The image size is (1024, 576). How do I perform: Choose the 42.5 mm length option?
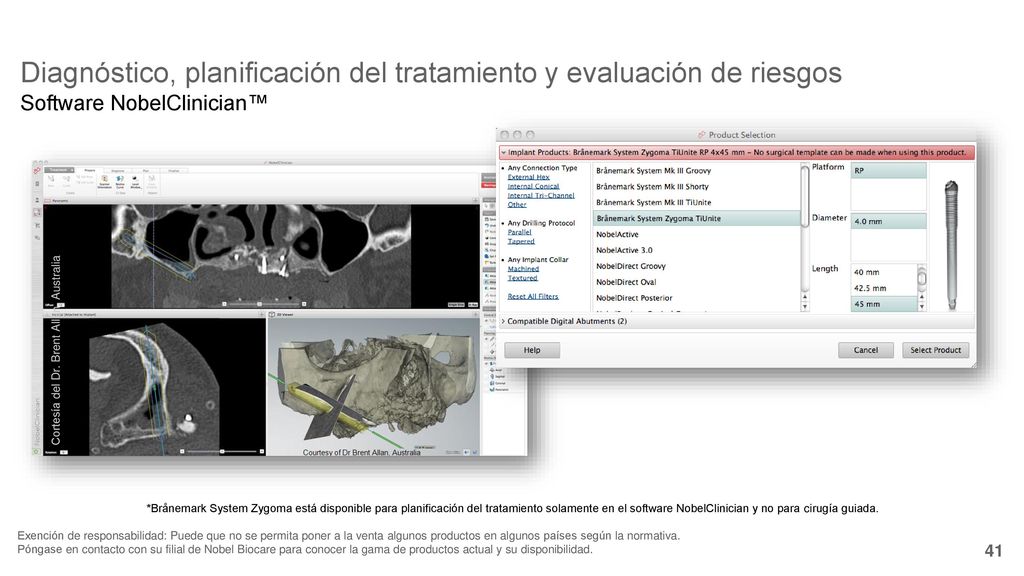pyautogui.click(x=884, y=288)
